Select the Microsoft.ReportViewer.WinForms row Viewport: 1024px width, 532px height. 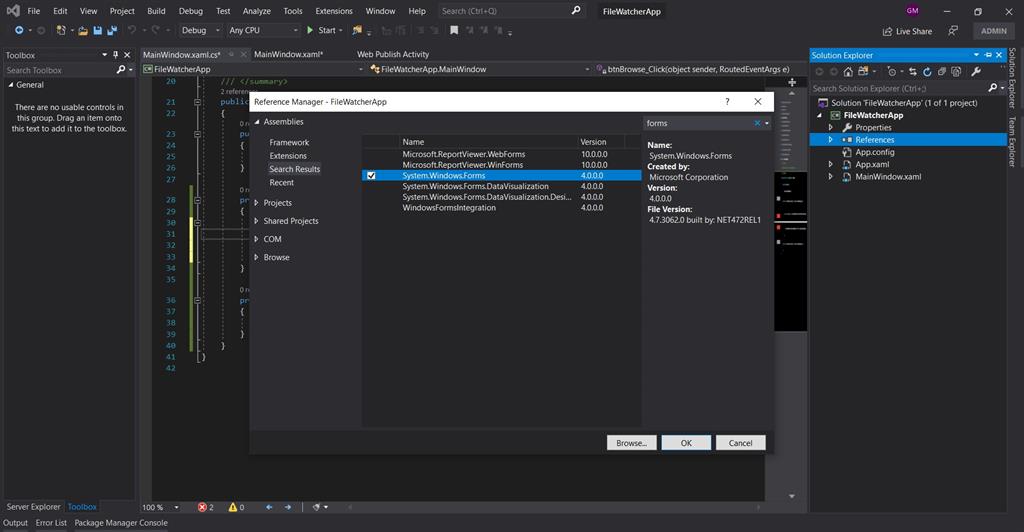click(x=502, y=165)
